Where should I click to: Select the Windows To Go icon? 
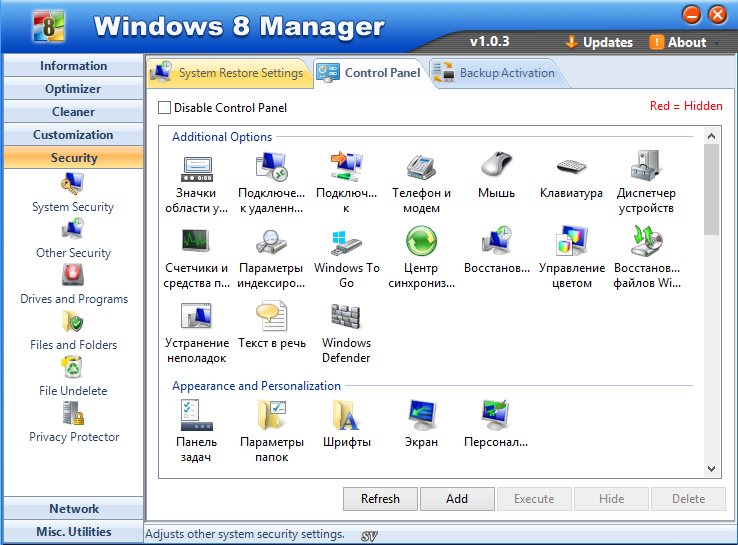(x=346, y=243)
